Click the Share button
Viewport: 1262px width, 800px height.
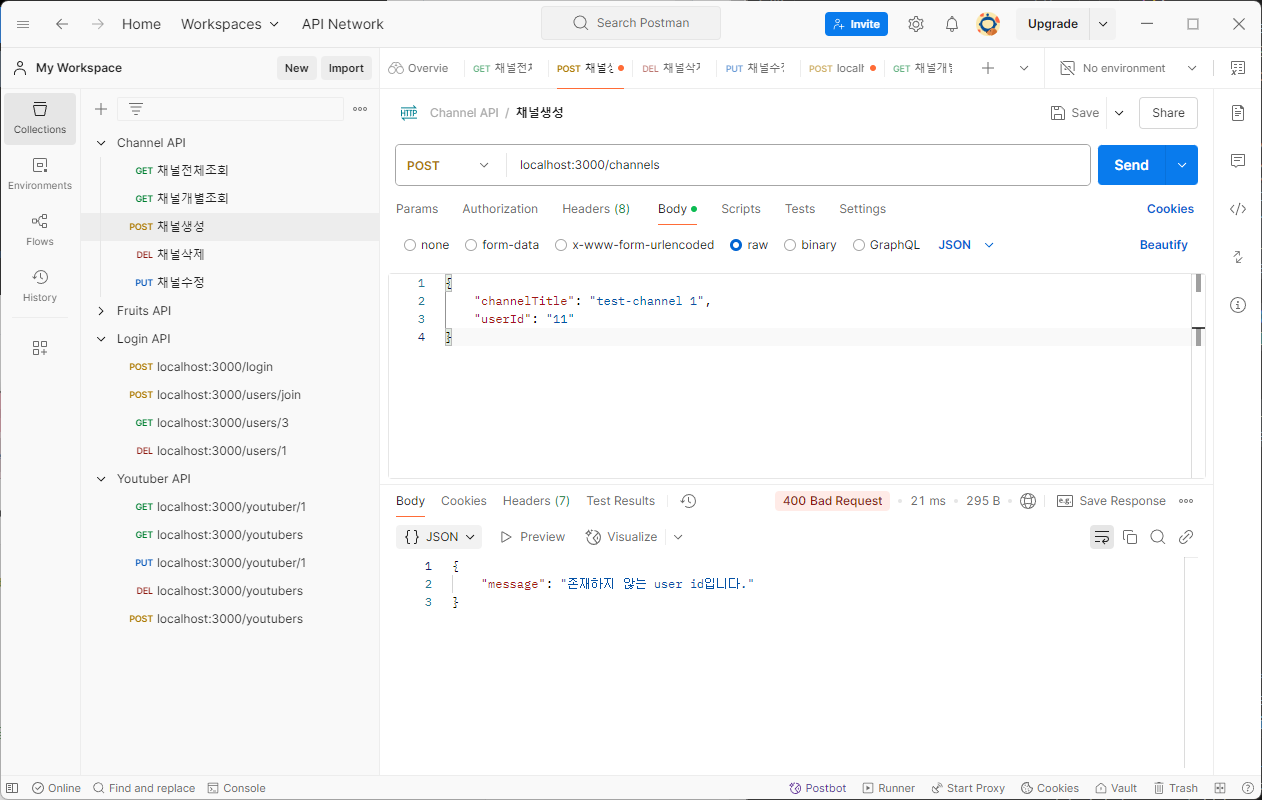(x=1168, y=113)
